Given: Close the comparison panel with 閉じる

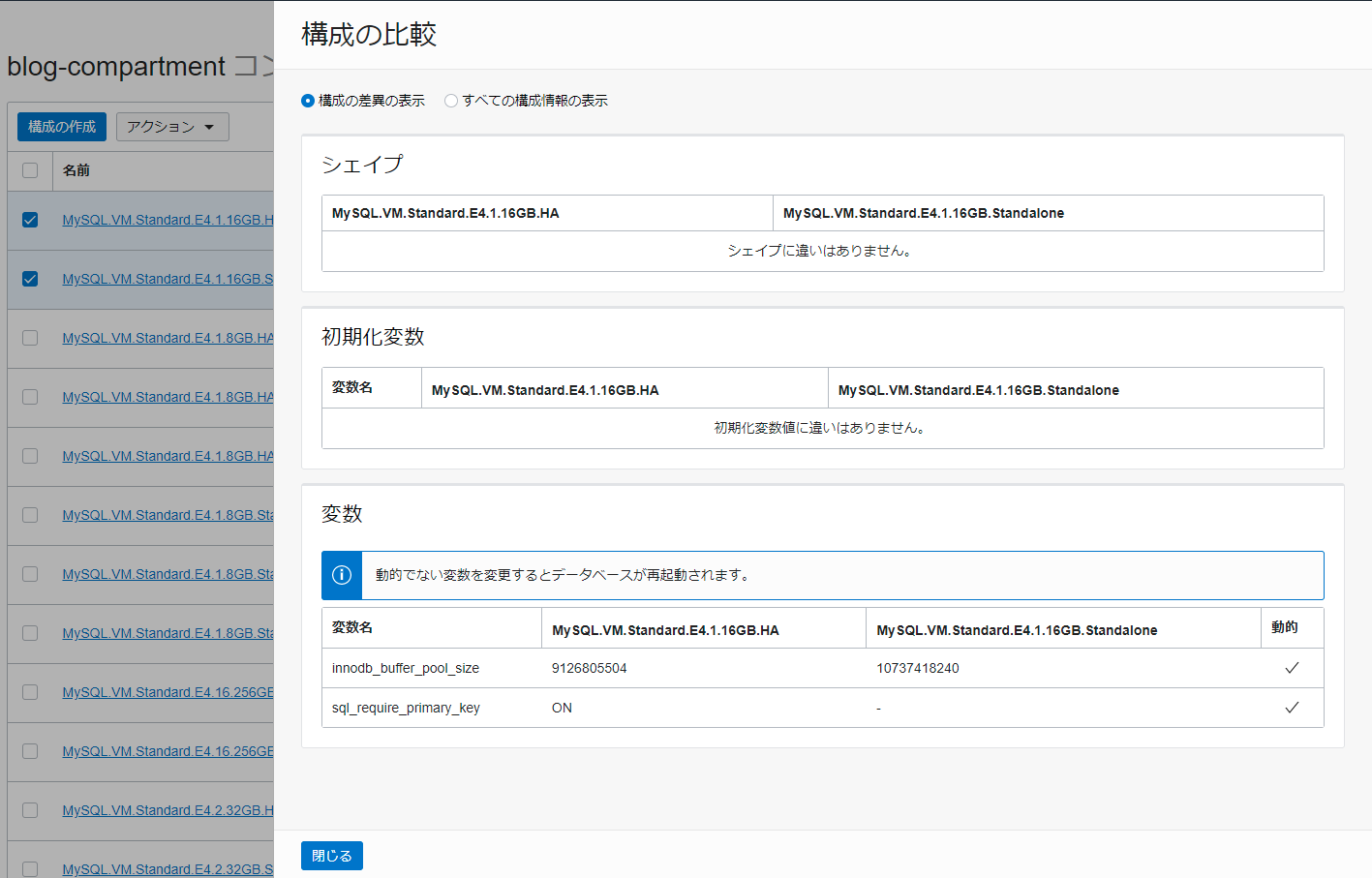Looking at the screenshot, I should 332,856.
